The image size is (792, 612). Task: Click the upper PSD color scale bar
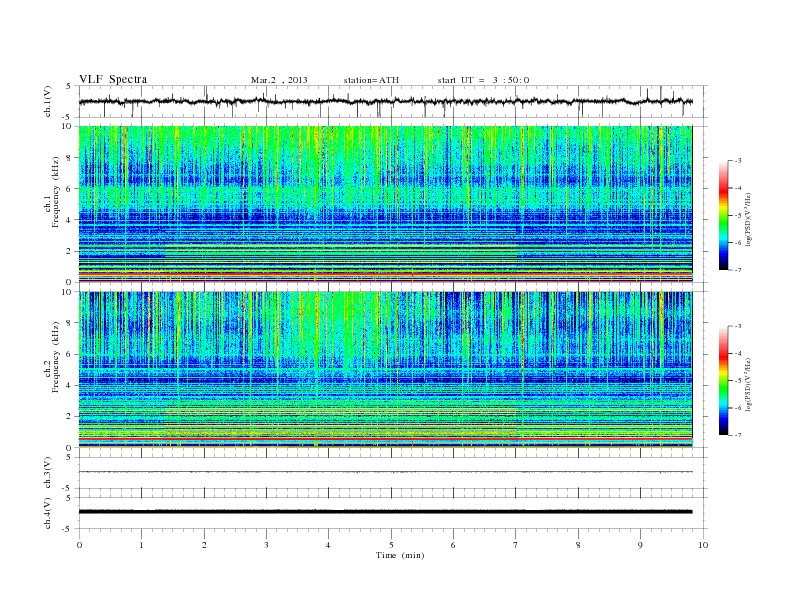pos(723,215)
